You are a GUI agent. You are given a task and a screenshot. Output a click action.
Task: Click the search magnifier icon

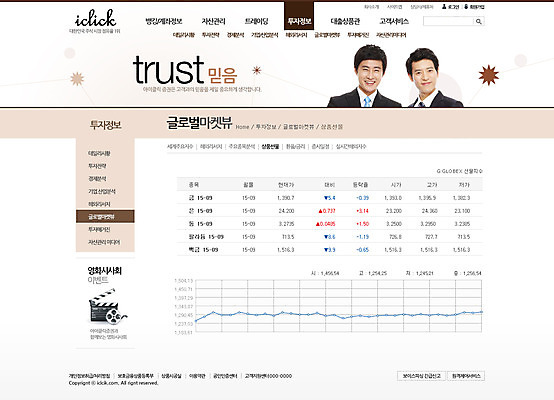478,22
